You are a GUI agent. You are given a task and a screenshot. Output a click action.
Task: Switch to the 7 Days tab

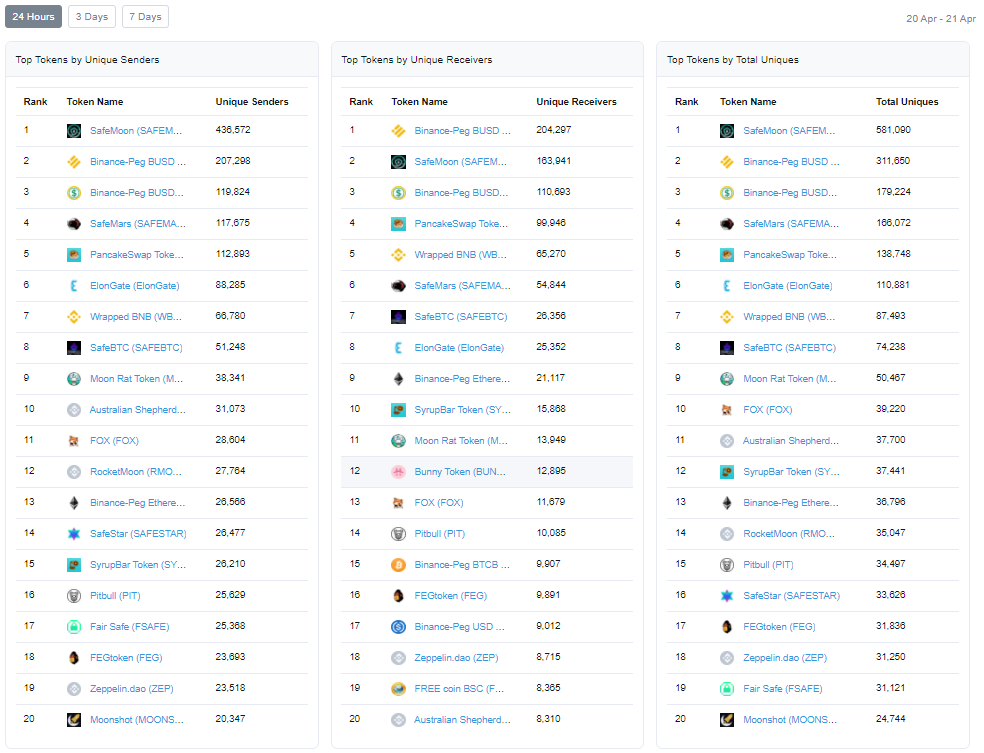146,17
